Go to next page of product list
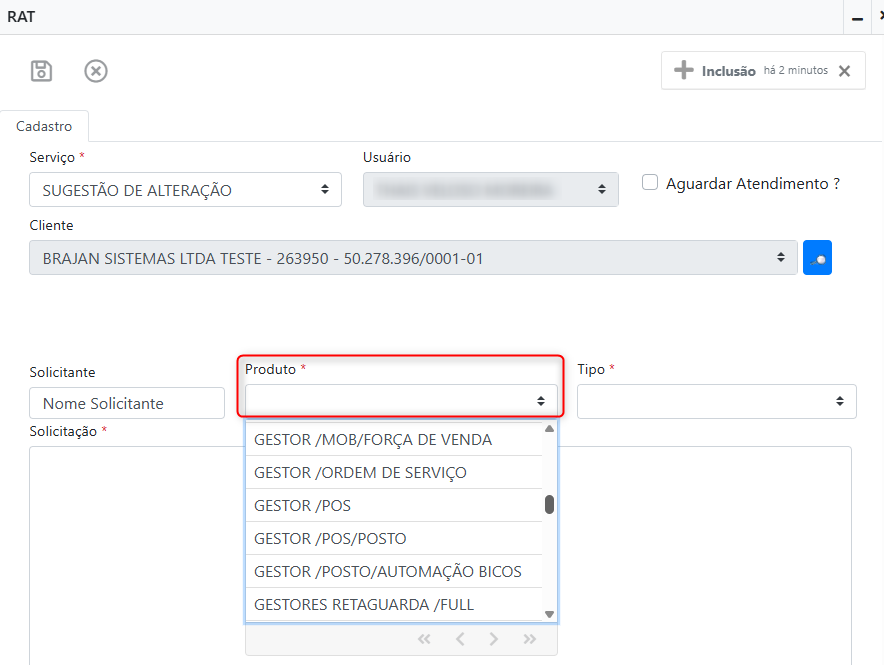 point(494,639)
